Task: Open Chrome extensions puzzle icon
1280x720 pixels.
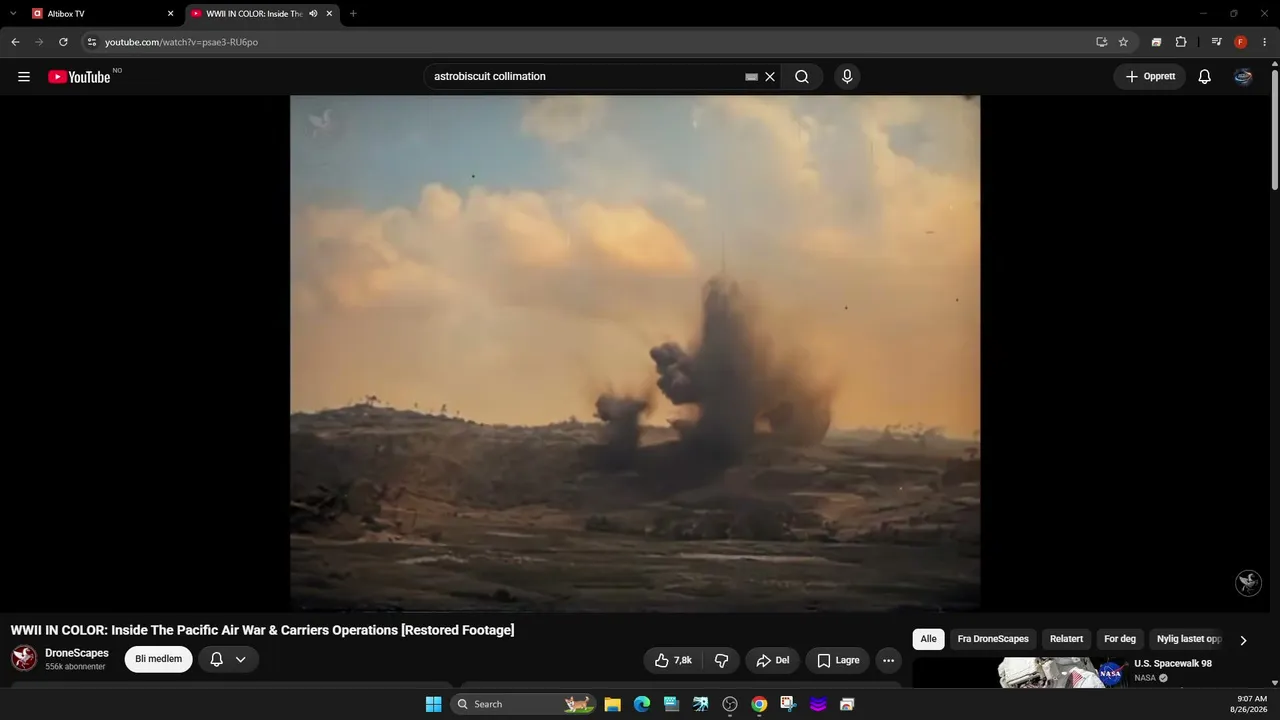Action: pos(1181,42)
